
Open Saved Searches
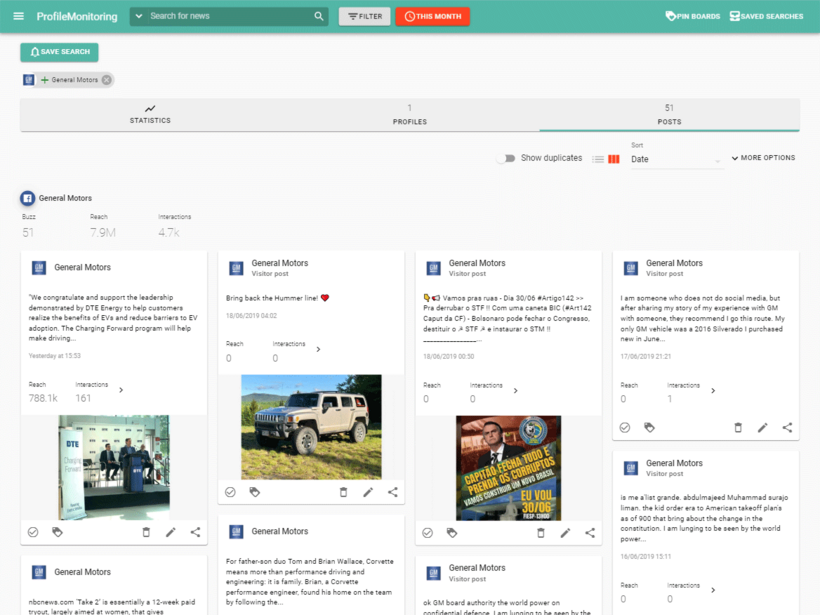tap(767, 16)
